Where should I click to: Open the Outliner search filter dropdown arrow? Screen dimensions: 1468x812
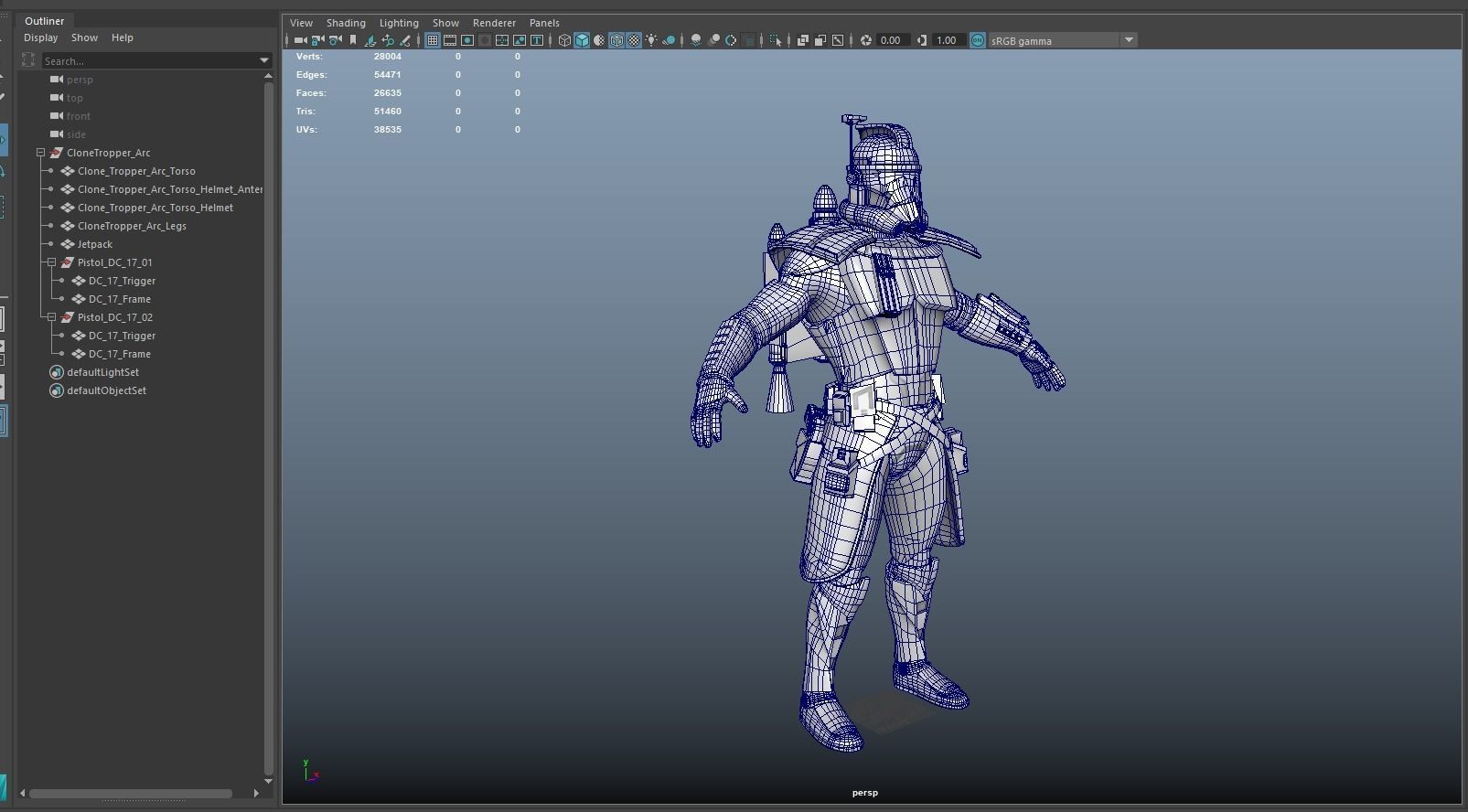point(264,61)
